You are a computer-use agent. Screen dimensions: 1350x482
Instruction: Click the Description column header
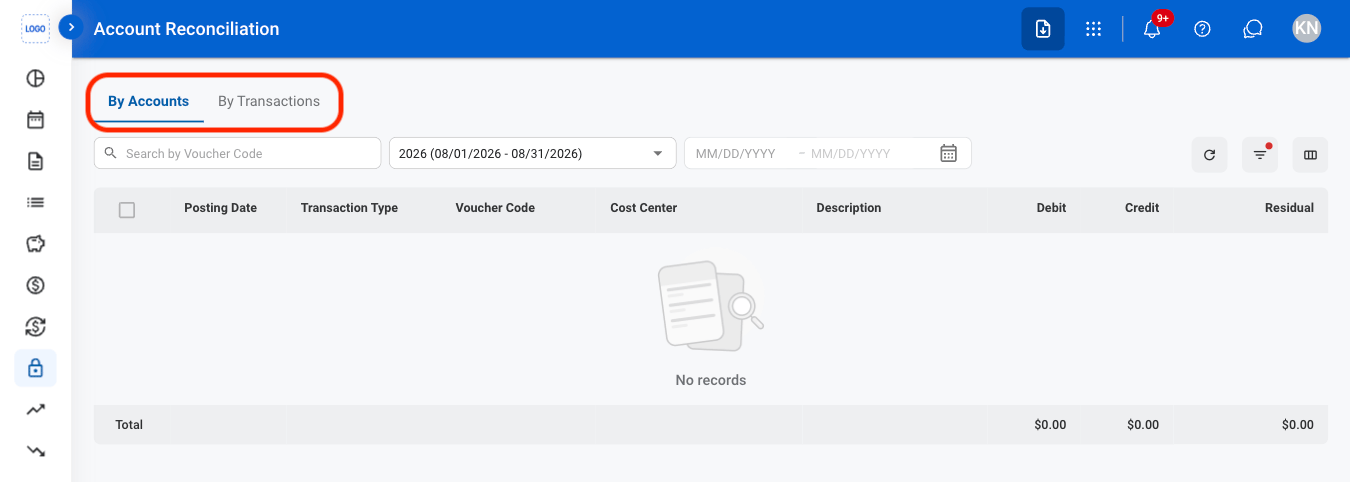tap(848, 208)
